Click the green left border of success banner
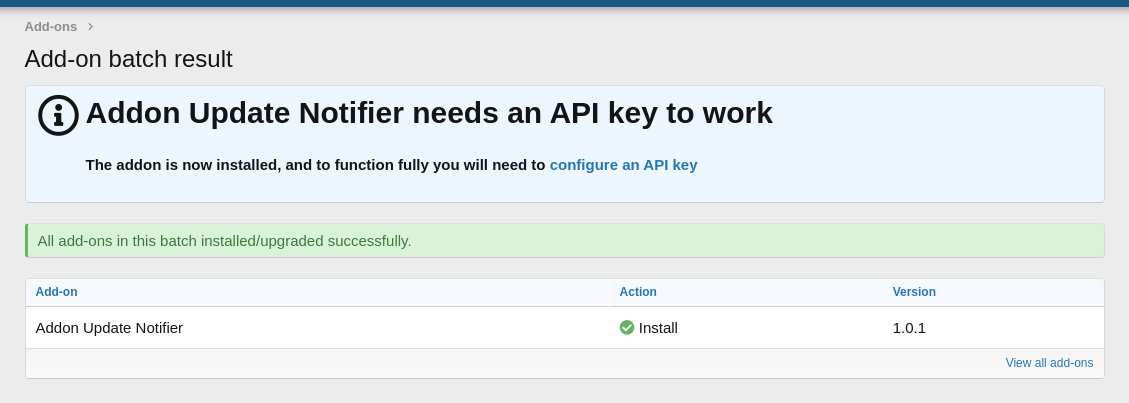The image size is (1129, 403). click(x=27, y=241)
